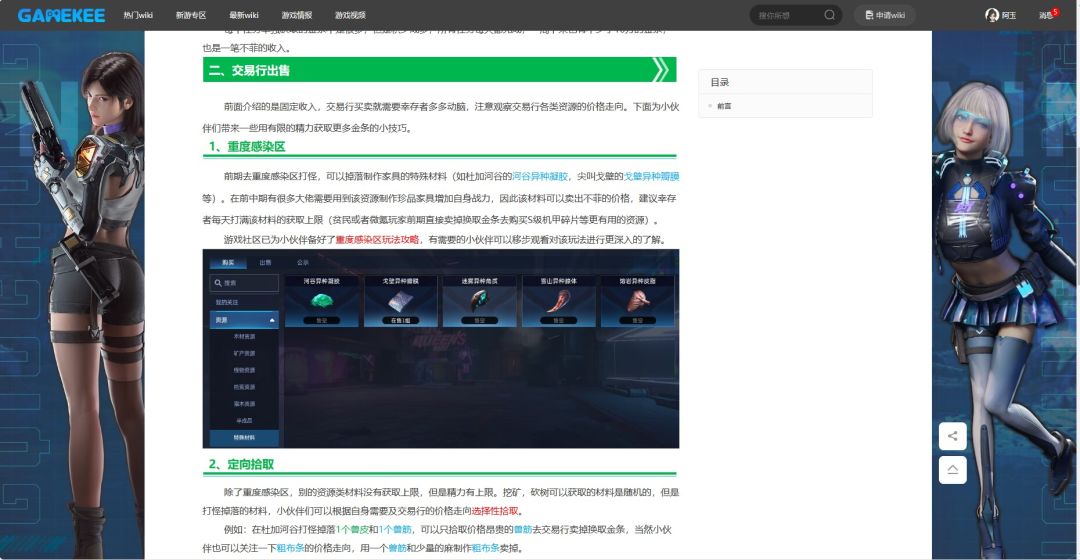Open the 最新wiki page

(244, 15)
